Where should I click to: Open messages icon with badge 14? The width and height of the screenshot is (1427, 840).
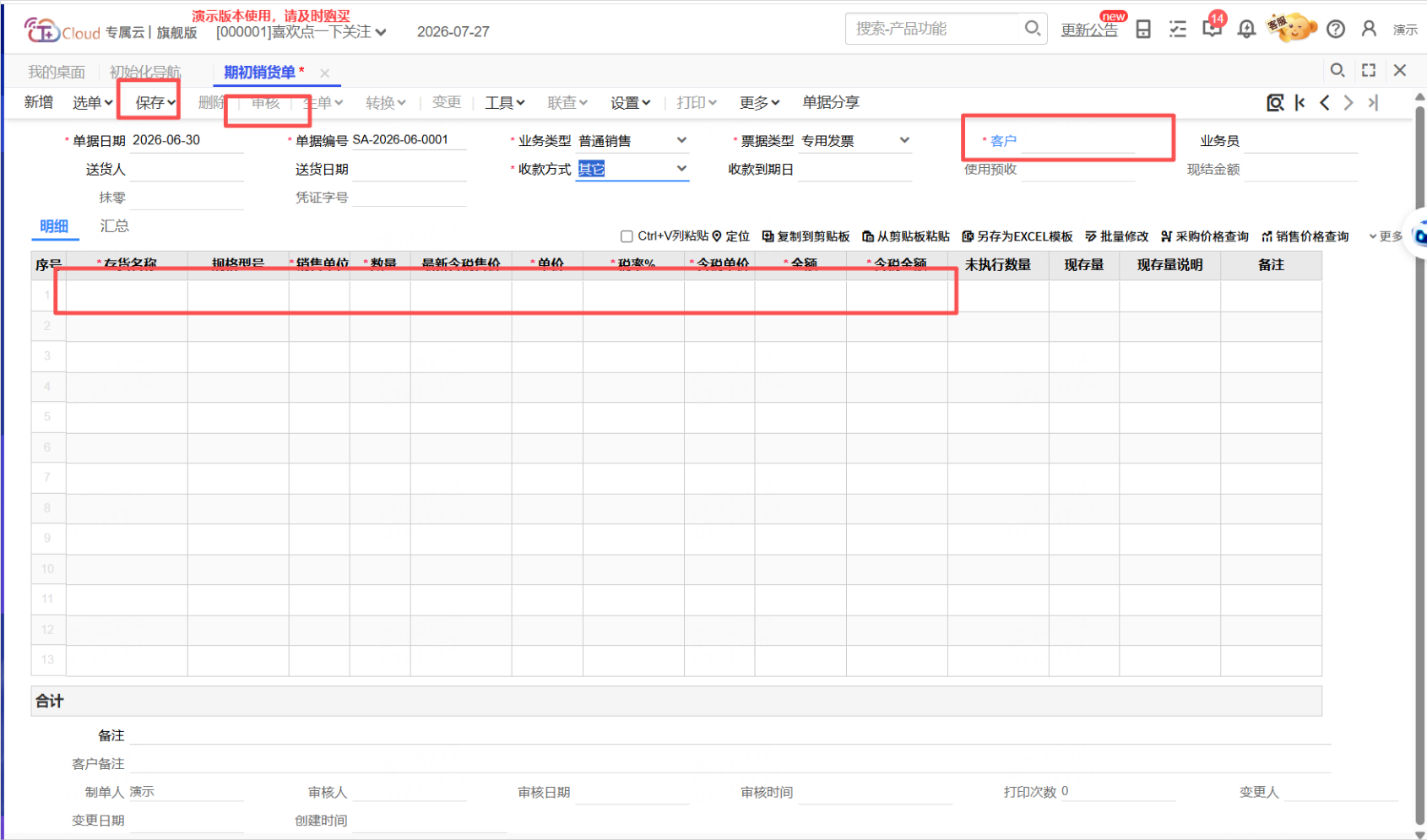1213,28
